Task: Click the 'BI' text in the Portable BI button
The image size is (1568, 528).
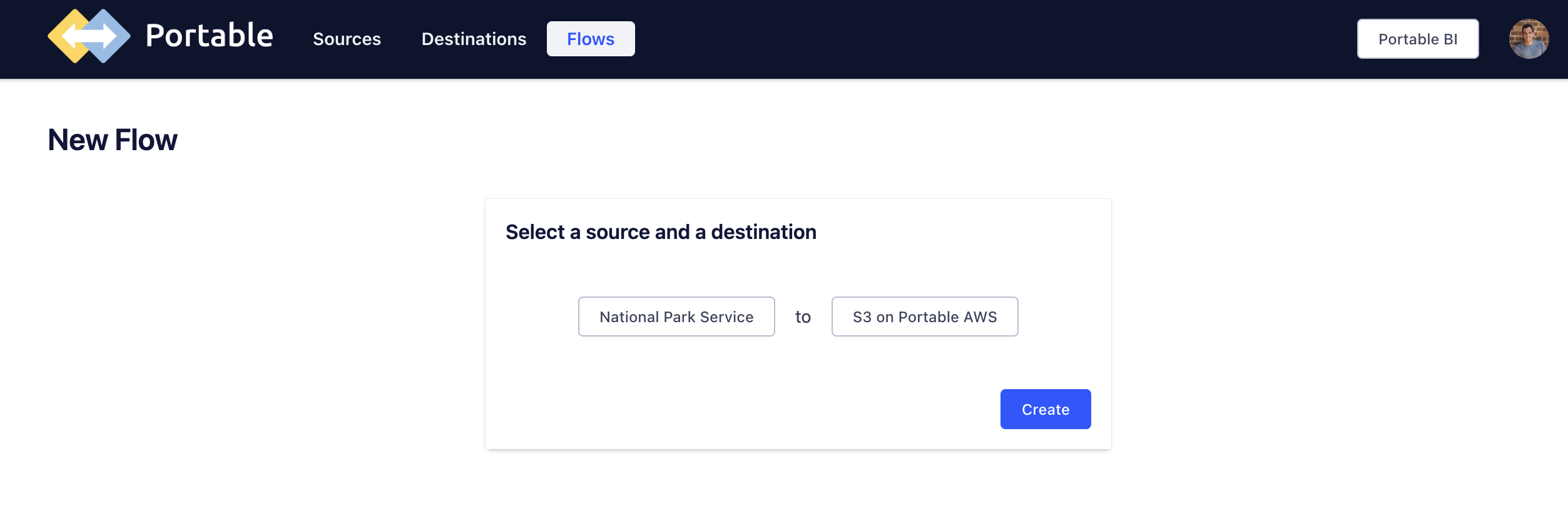Action: coord(1450,39)
